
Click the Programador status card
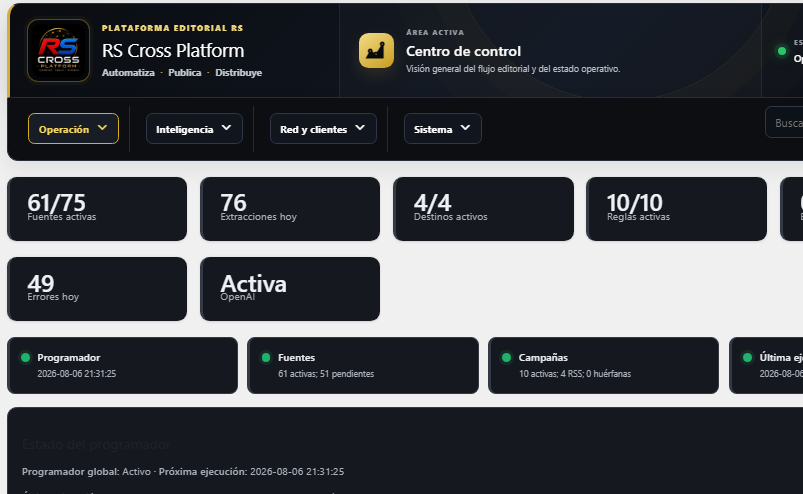(122, 366)
